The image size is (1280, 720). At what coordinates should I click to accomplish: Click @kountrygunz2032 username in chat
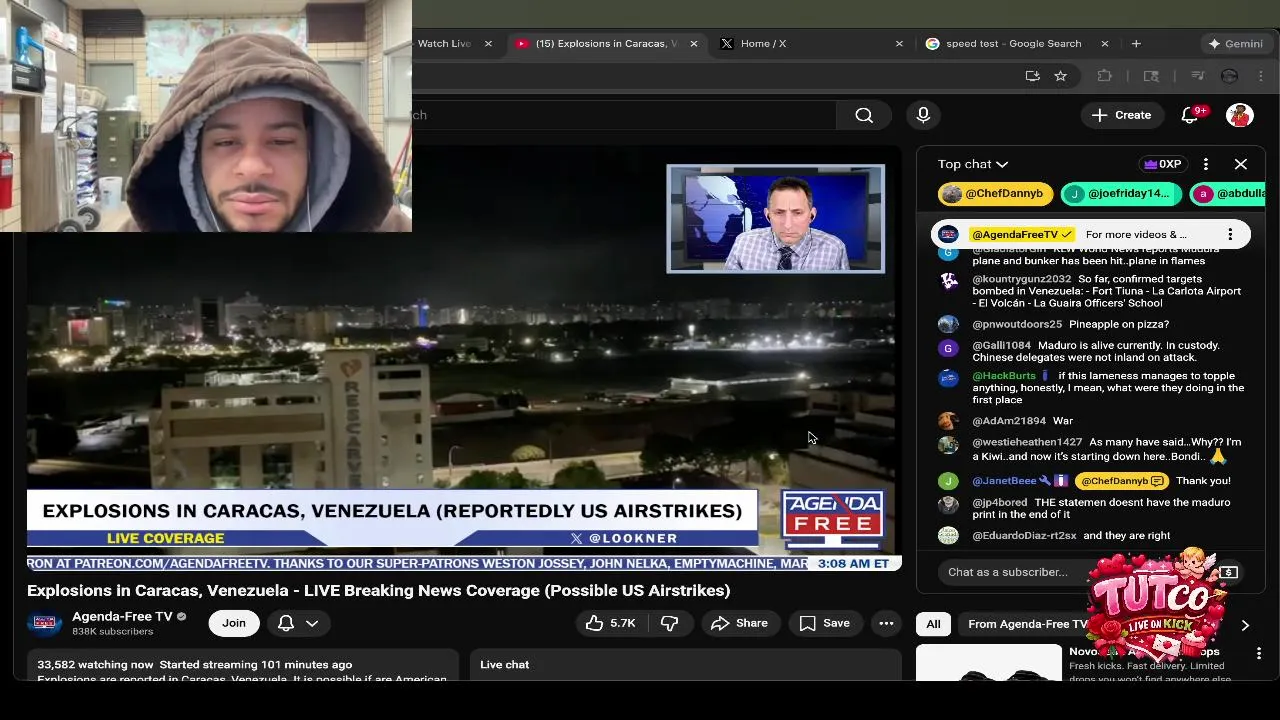coord(1021,279)
